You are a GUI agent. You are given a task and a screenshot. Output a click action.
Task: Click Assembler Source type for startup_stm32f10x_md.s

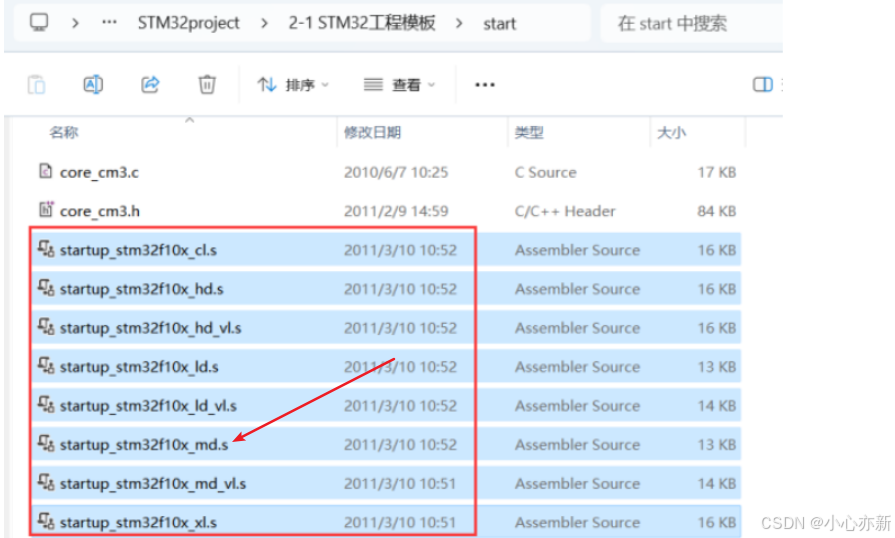pos(577,444)
